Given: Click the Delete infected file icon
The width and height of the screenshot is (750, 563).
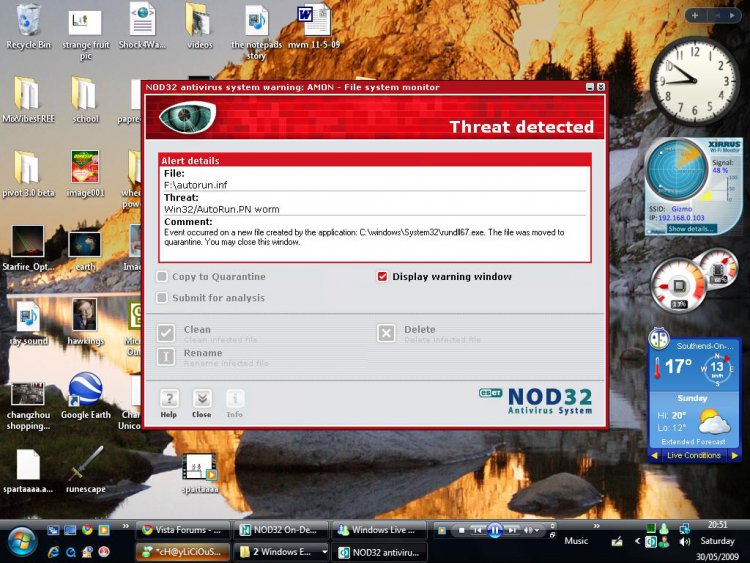Looking at the screenshot, I should [x=386, y=333].
